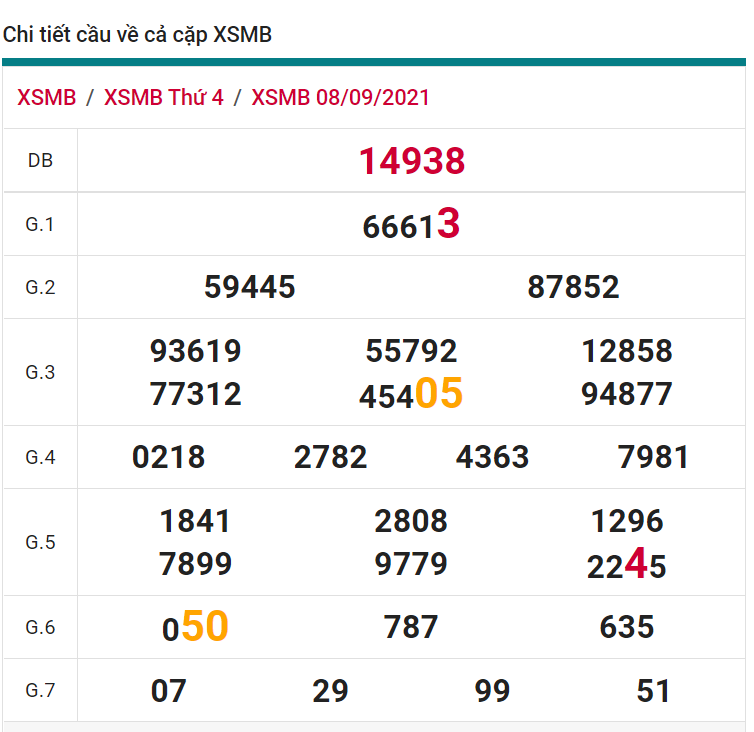Image resolution: width=754 pixels, height=732 pixels.
Task: Select the G.2 number 87852
Action: pyautogui.click(x=573, y=288)
